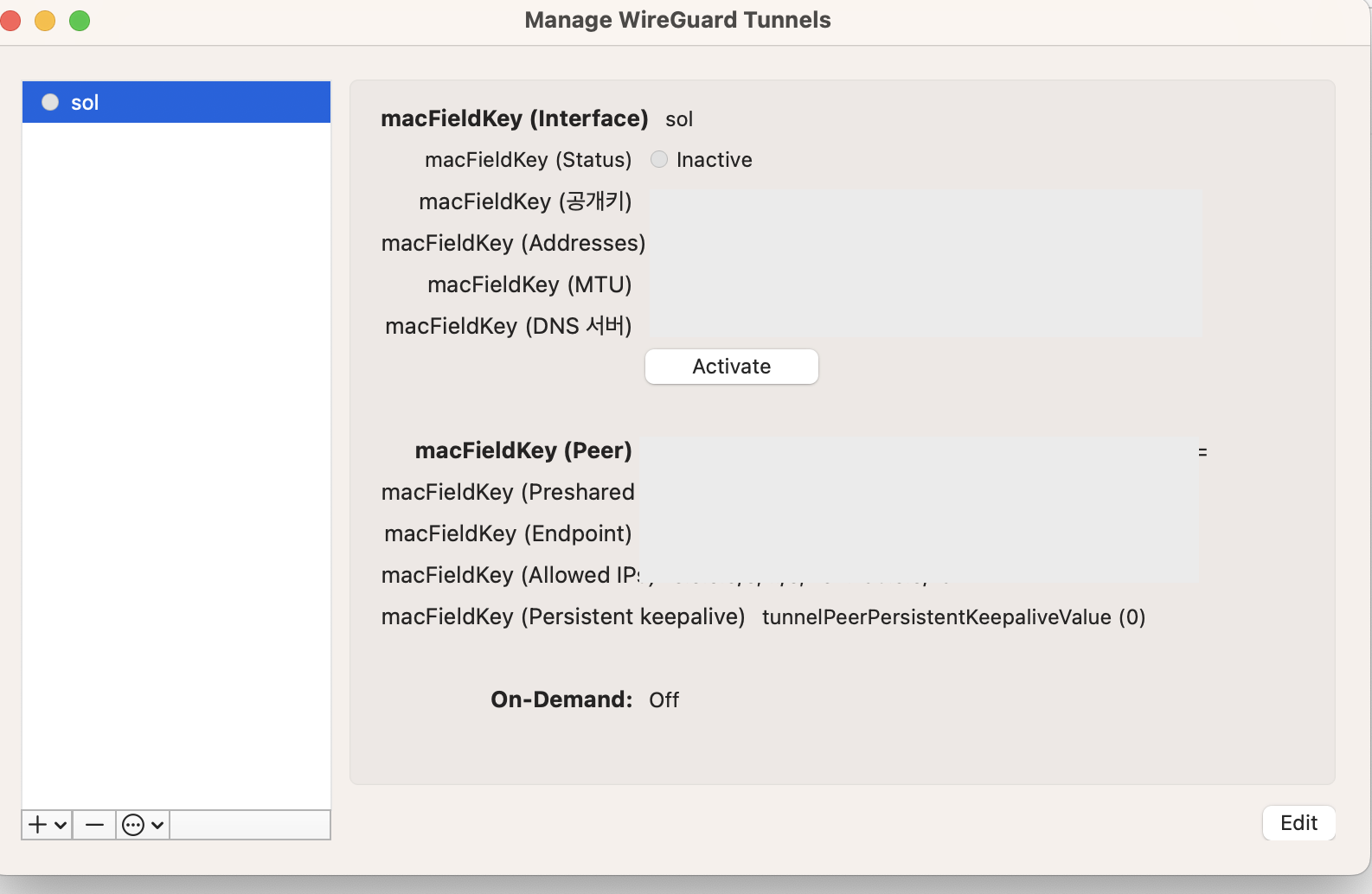Select the sol tunnel in the list

[176, 102]
